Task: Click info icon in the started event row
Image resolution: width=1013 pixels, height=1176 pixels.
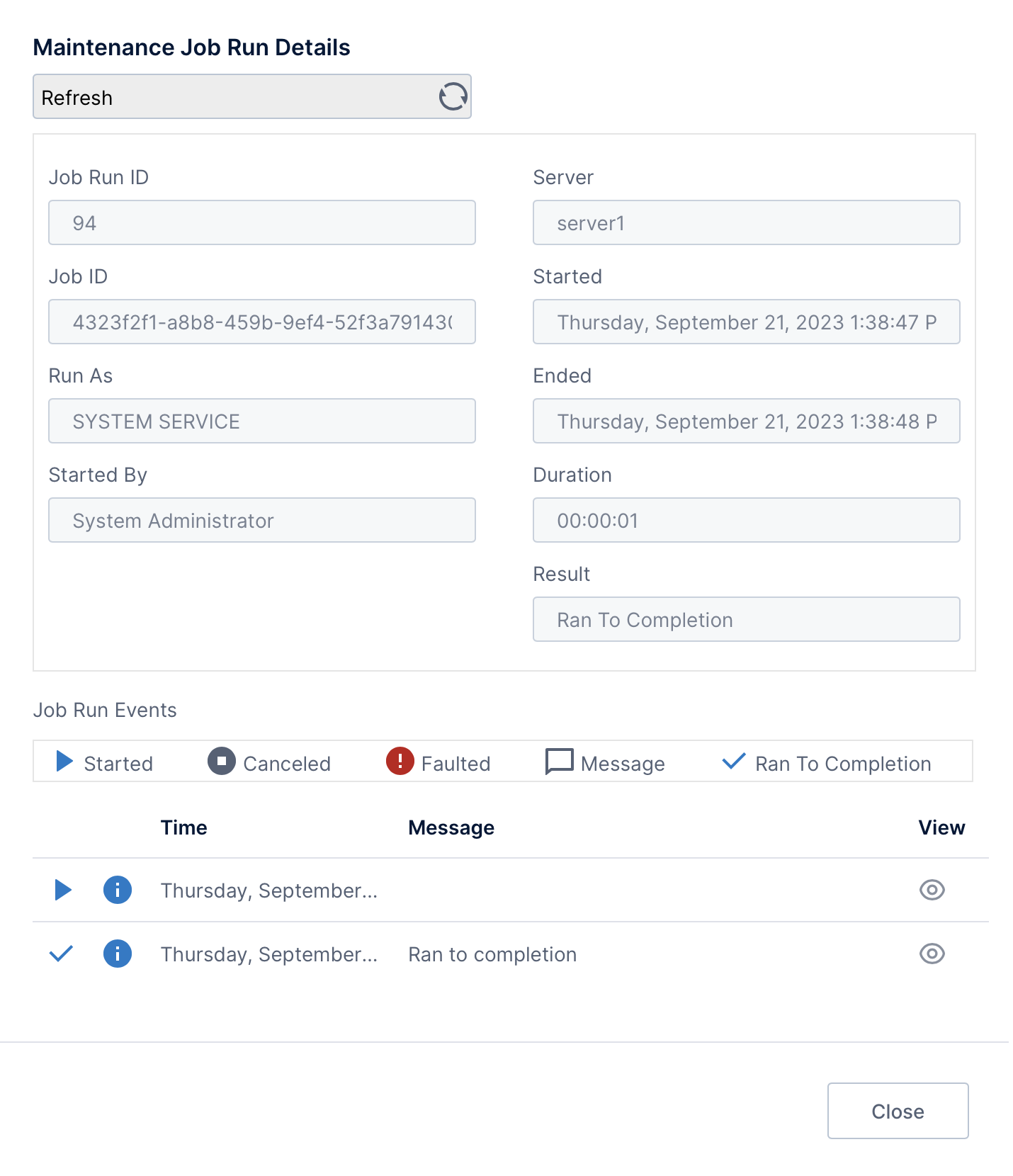Action: [x=118, y=890]
